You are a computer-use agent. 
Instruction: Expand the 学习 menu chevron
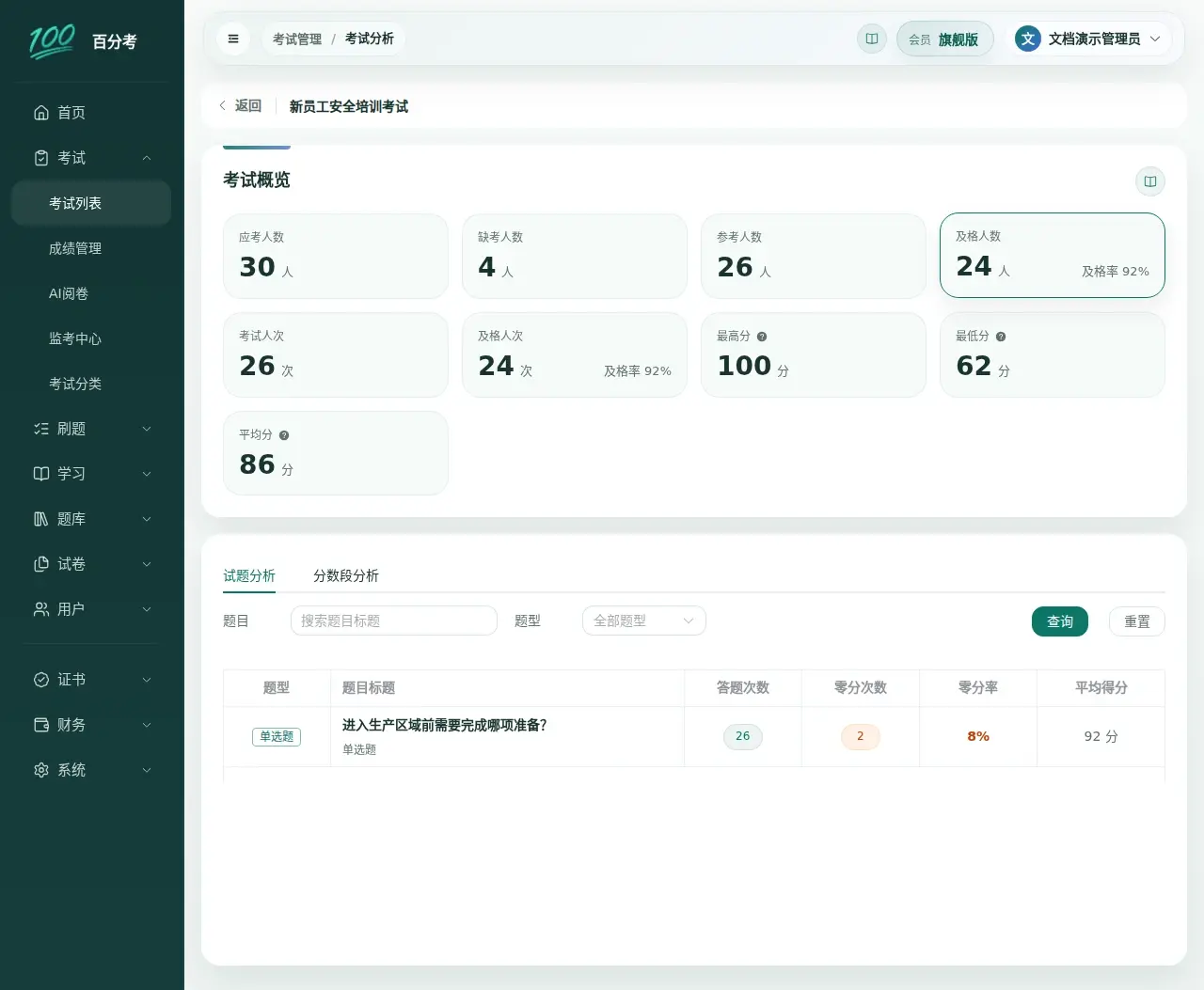pos(147,474)
